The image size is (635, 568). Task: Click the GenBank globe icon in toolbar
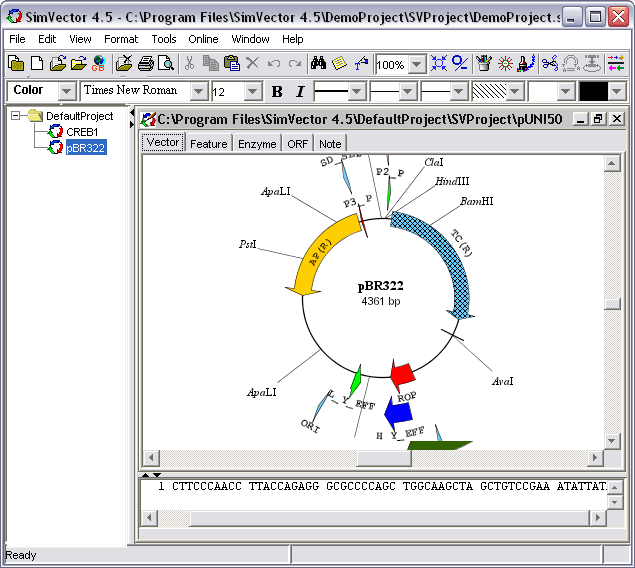(99, 64)
